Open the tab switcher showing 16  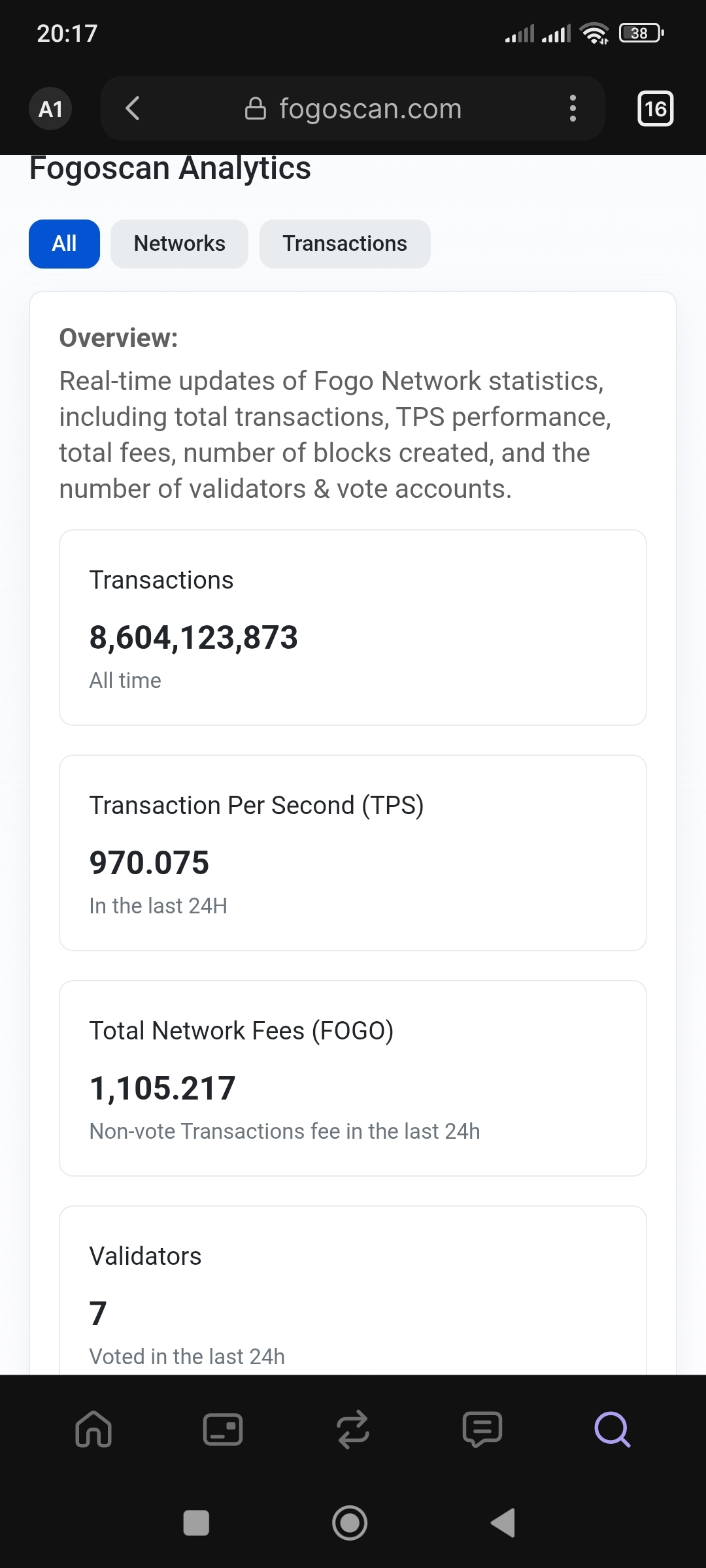coord(655,108)
